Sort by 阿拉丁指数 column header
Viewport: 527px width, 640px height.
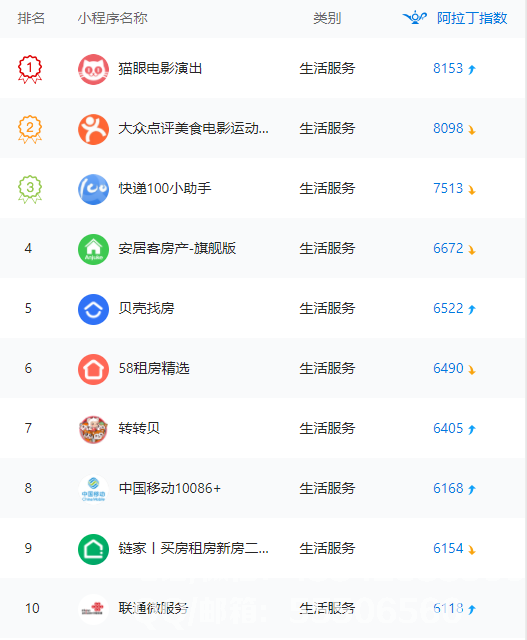tap(472, 18)
